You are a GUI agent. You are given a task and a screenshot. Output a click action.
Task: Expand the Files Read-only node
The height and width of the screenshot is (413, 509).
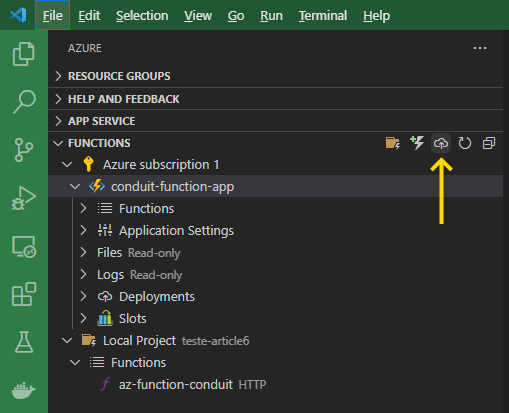click(x=83, y=252)
